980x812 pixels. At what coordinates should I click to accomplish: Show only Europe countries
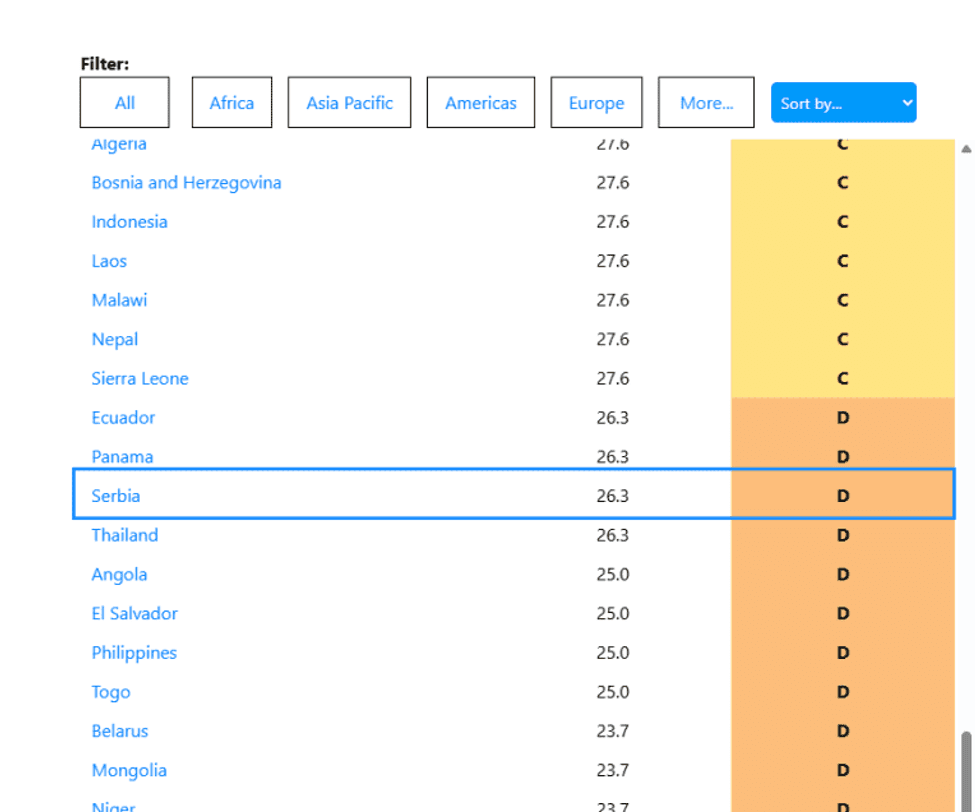pos(596,103)
